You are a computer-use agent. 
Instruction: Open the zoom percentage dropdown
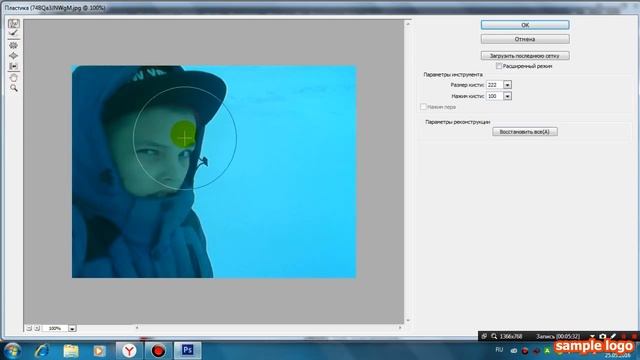pos(72,329)
